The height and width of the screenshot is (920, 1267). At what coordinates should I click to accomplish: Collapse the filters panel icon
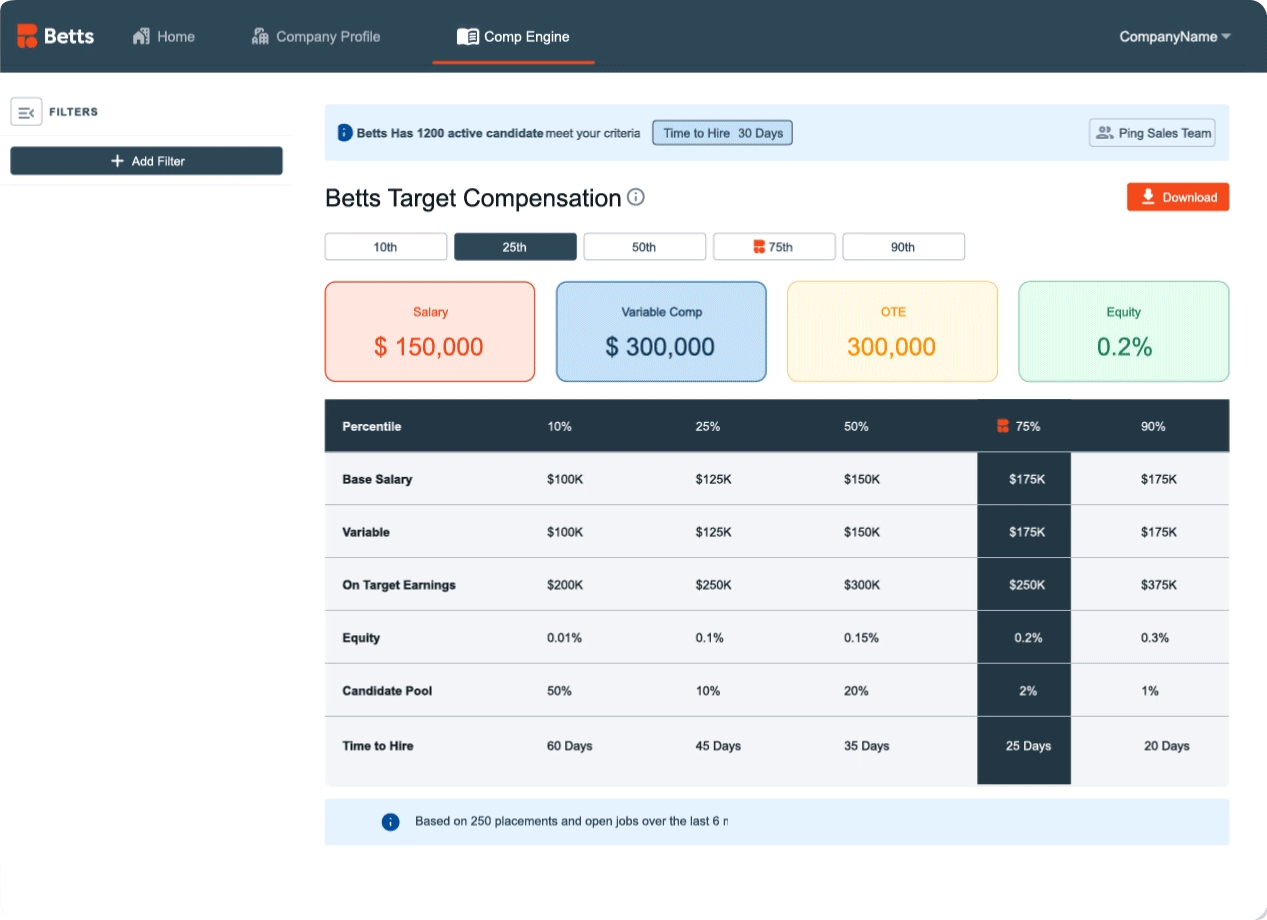(x=26, y=112)
